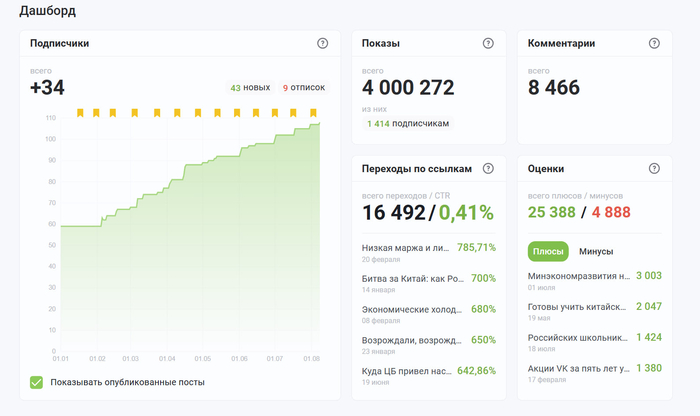Viewport: 700px width, 416px height.
Task: Switch to Минусы tab
Action: point(596,252)
